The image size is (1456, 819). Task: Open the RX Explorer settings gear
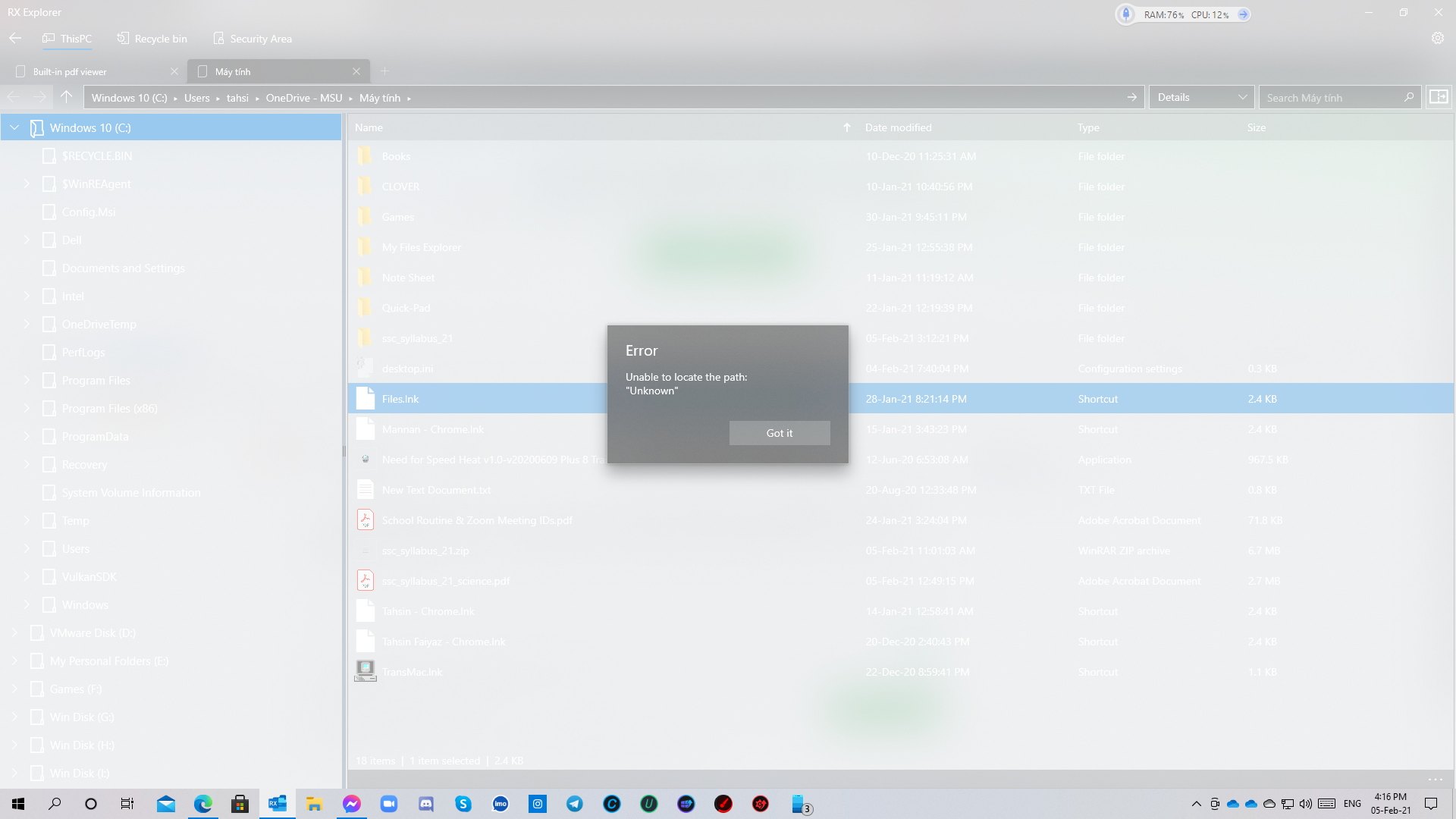[1438, 38]
